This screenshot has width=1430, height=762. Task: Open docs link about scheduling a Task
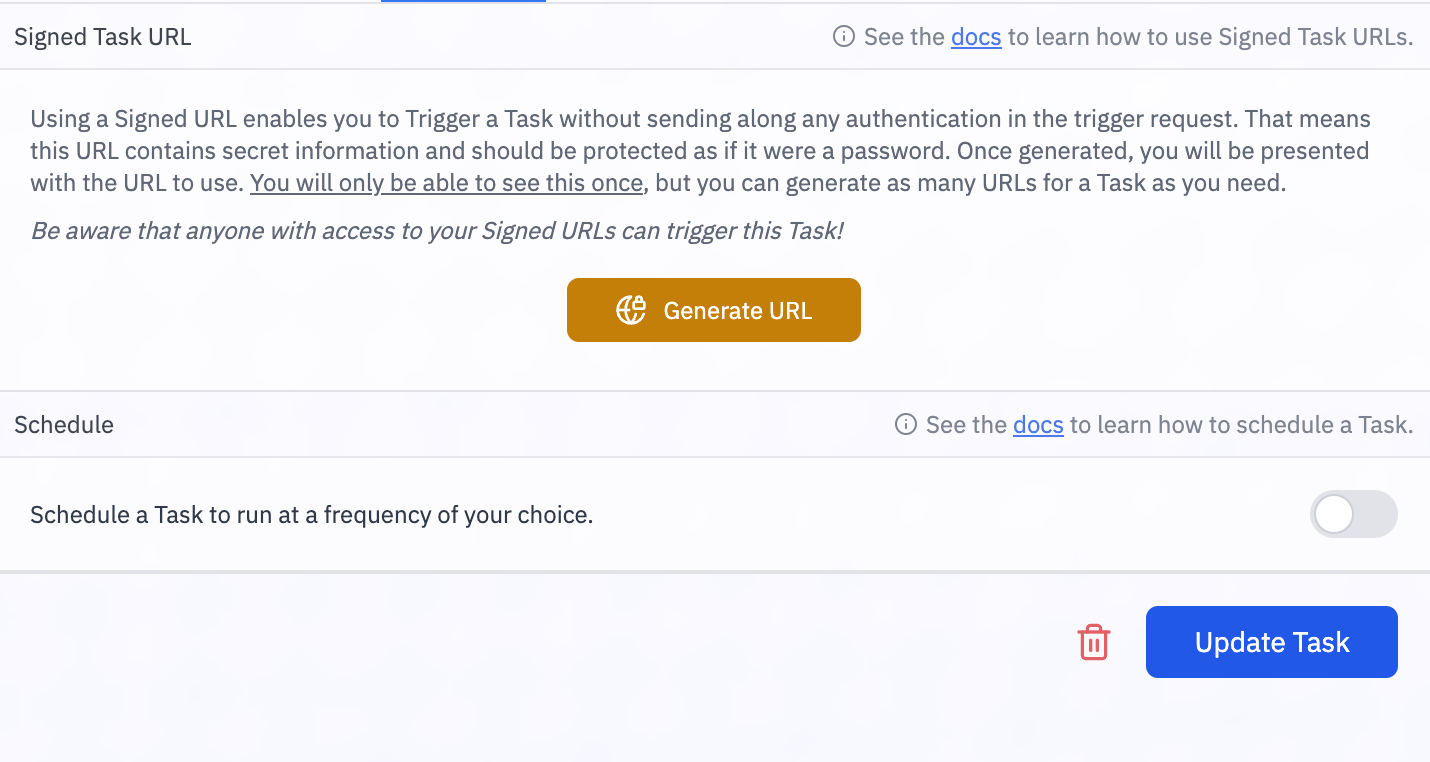(x=1038, y=425)
